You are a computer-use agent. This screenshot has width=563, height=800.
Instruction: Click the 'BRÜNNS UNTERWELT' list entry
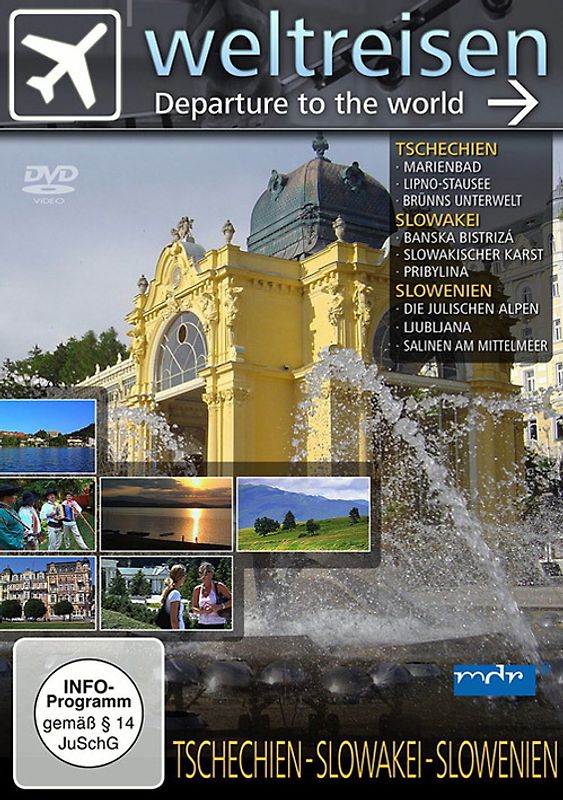coord(462,201)
